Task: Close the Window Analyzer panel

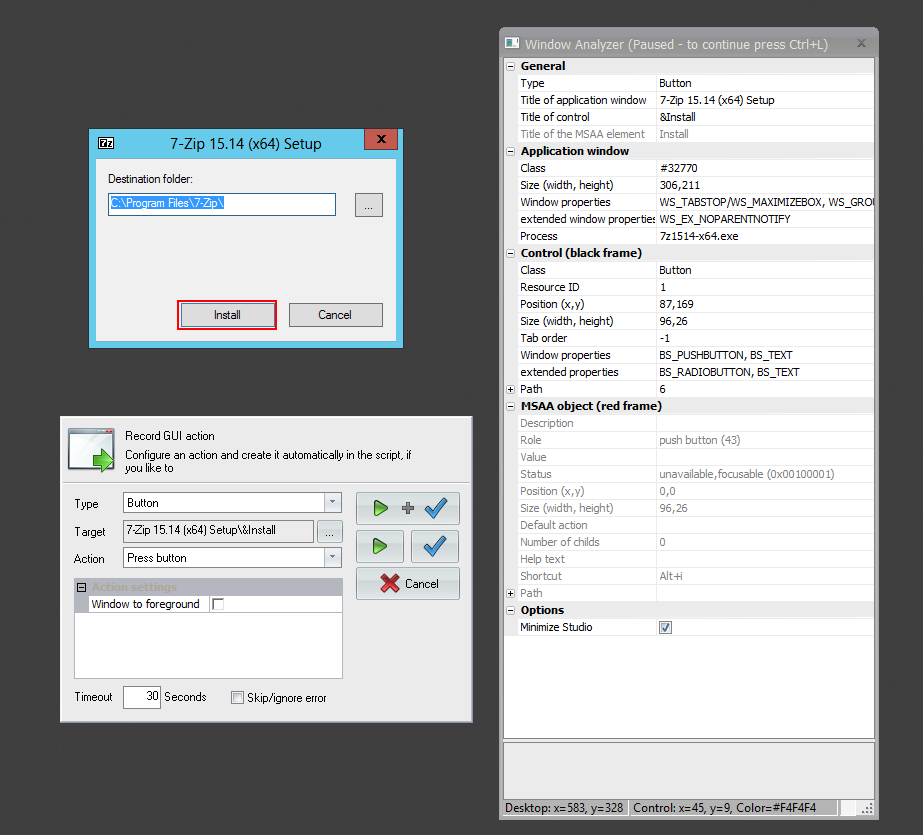Action: coord(861,44)
